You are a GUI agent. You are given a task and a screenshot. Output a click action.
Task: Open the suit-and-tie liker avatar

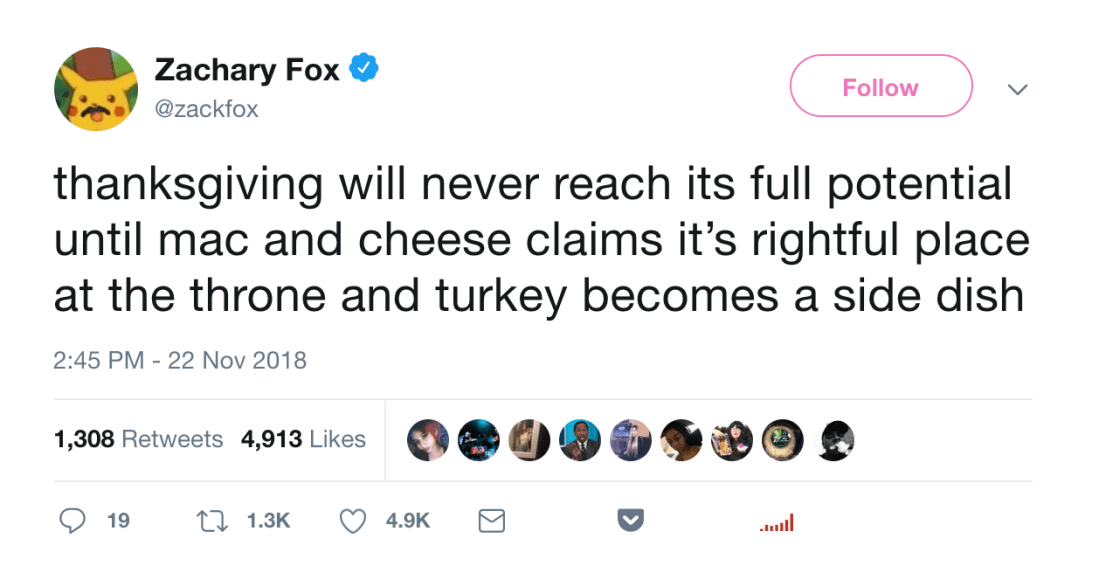(x=580, y=439)
